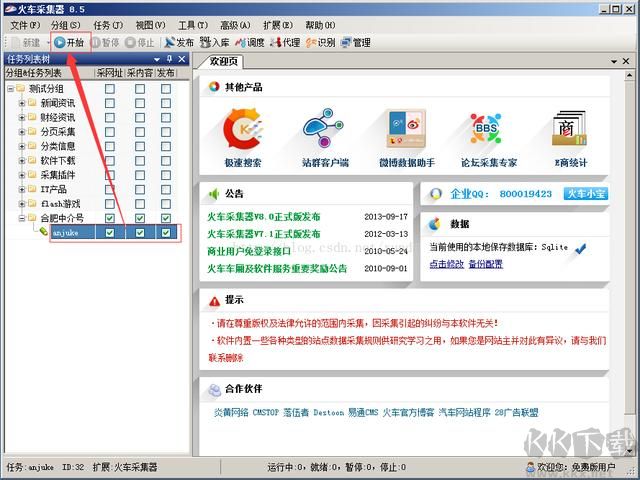Toggle 采内容 checkbox for 软件下载
This screenshot has width=640, height=480.
click(x=140, y=161)
